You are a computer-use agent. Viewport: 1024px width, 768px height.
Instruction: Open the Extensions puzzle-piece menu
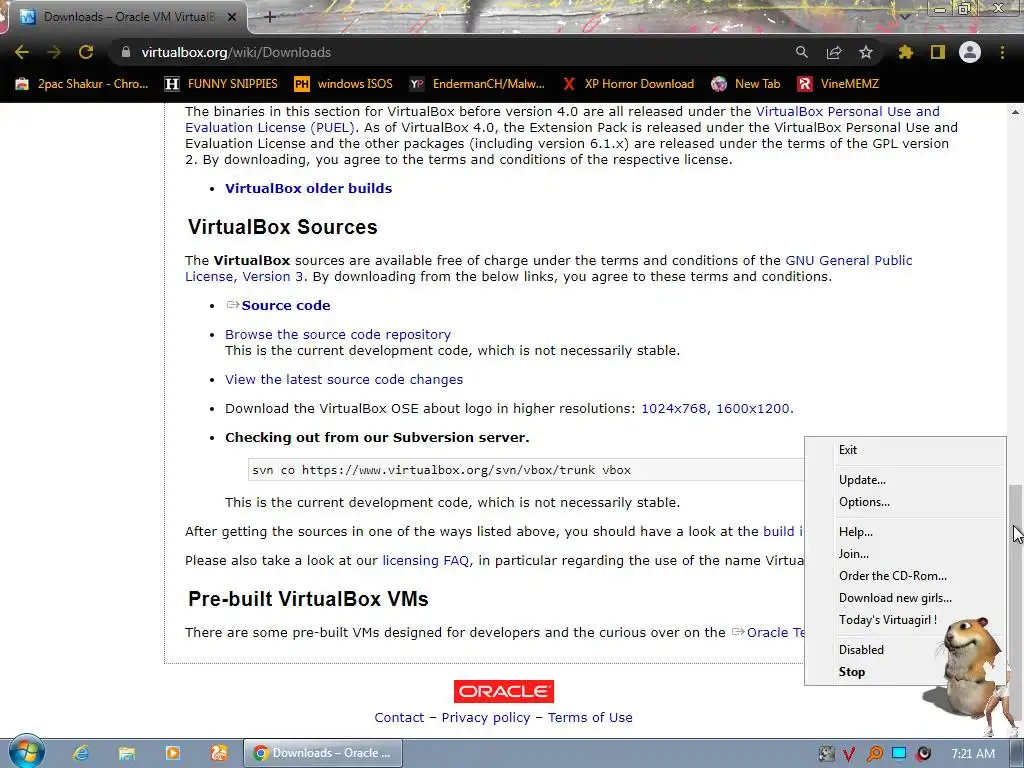tap(906, 52)
